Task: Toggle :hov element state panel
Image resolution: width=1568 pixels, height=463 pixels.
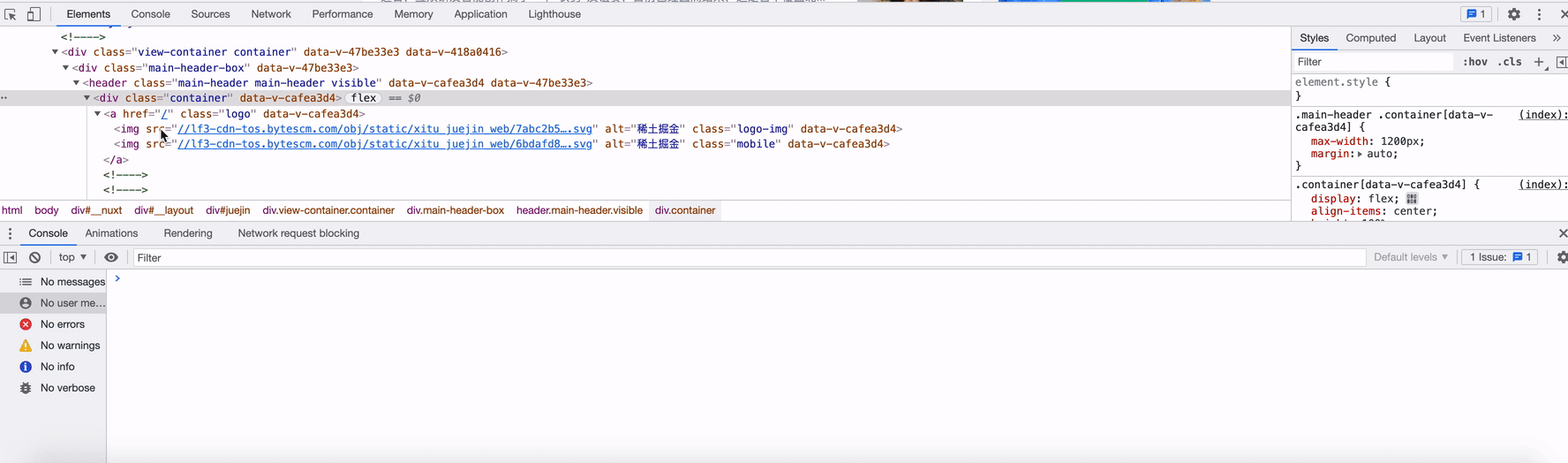Action: coord(1474,62)
